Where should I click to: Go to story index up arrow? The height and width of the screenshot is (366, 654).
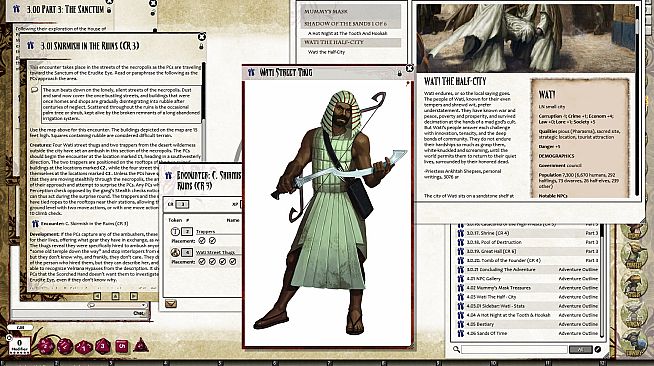coord(116,296)
